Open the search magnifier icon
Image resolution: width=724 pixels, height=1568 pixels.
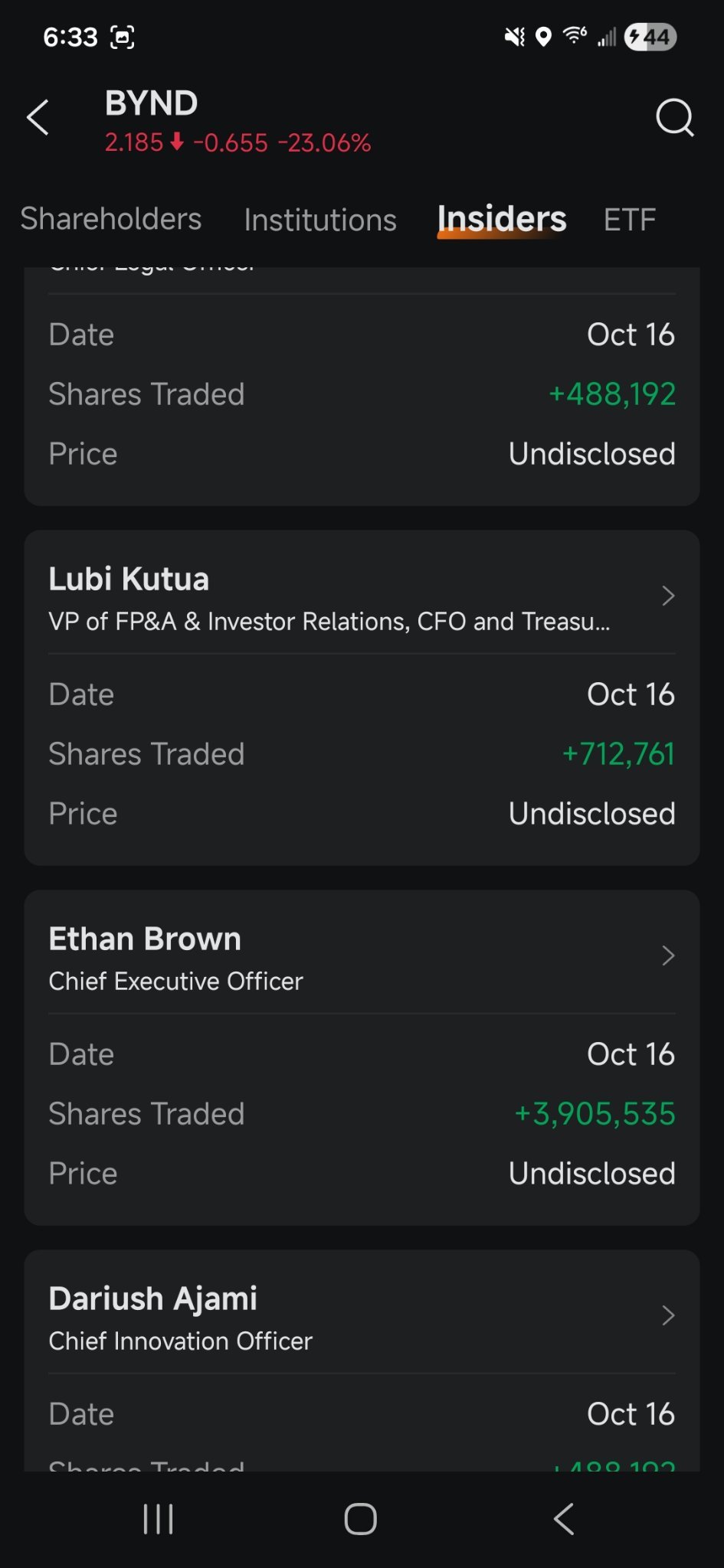click(x=675, y=118)
